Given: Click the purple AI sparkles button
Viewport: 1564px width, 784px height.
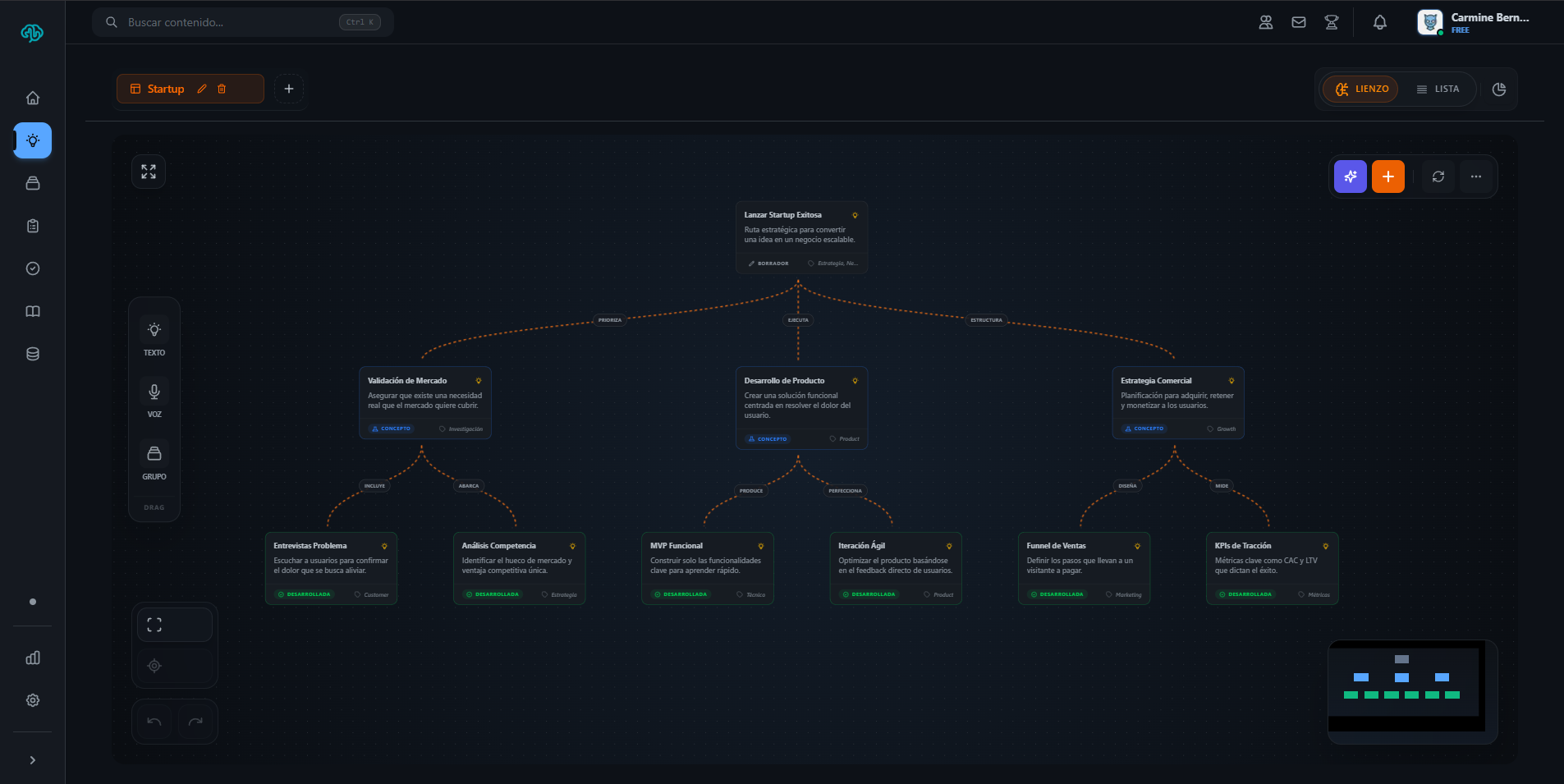Looking at the screenshot, I should 1350,176.
